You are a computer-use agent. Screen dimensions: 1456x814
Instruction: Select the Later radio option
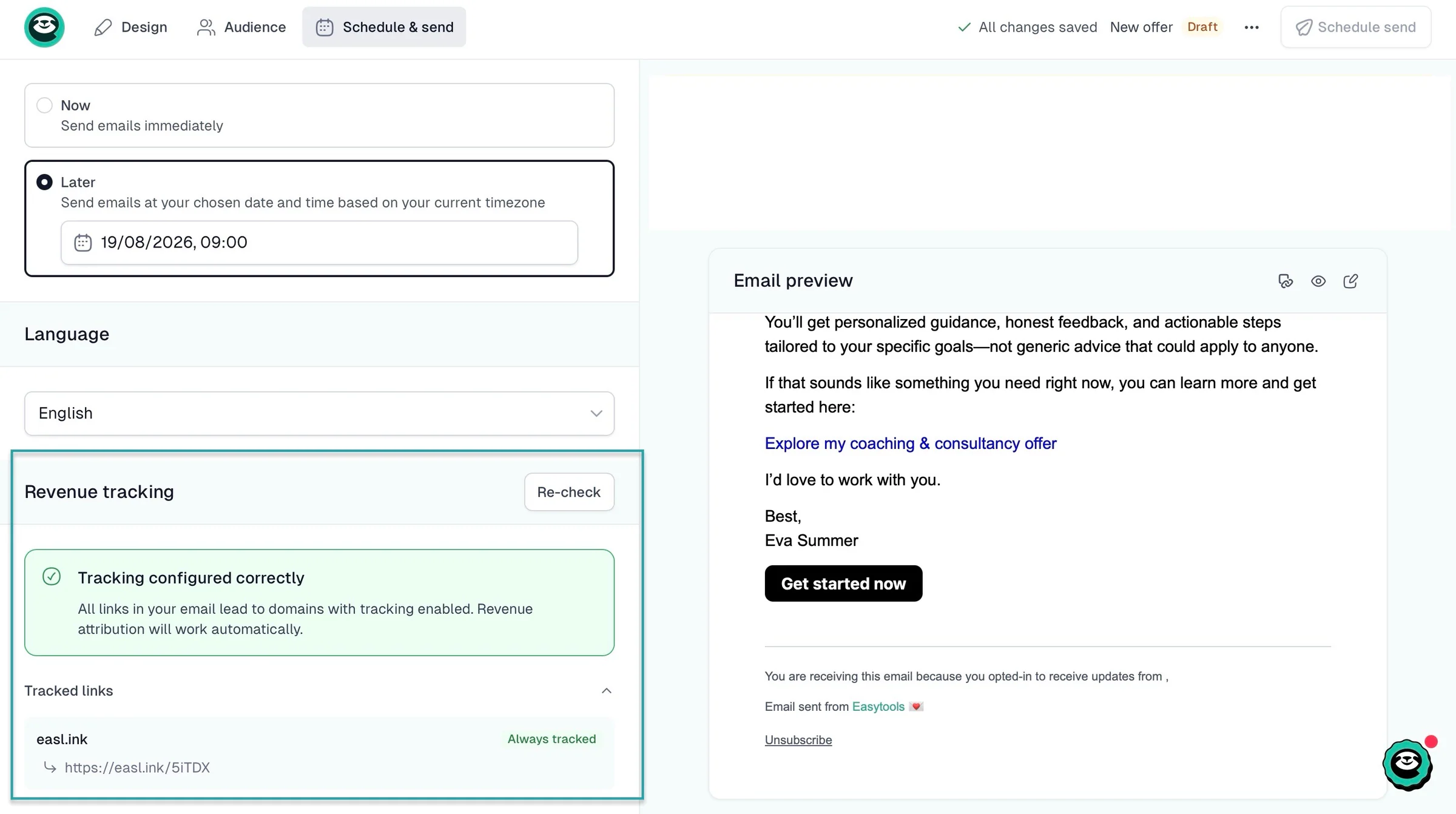pyautogui.click(x=44, y=182)
